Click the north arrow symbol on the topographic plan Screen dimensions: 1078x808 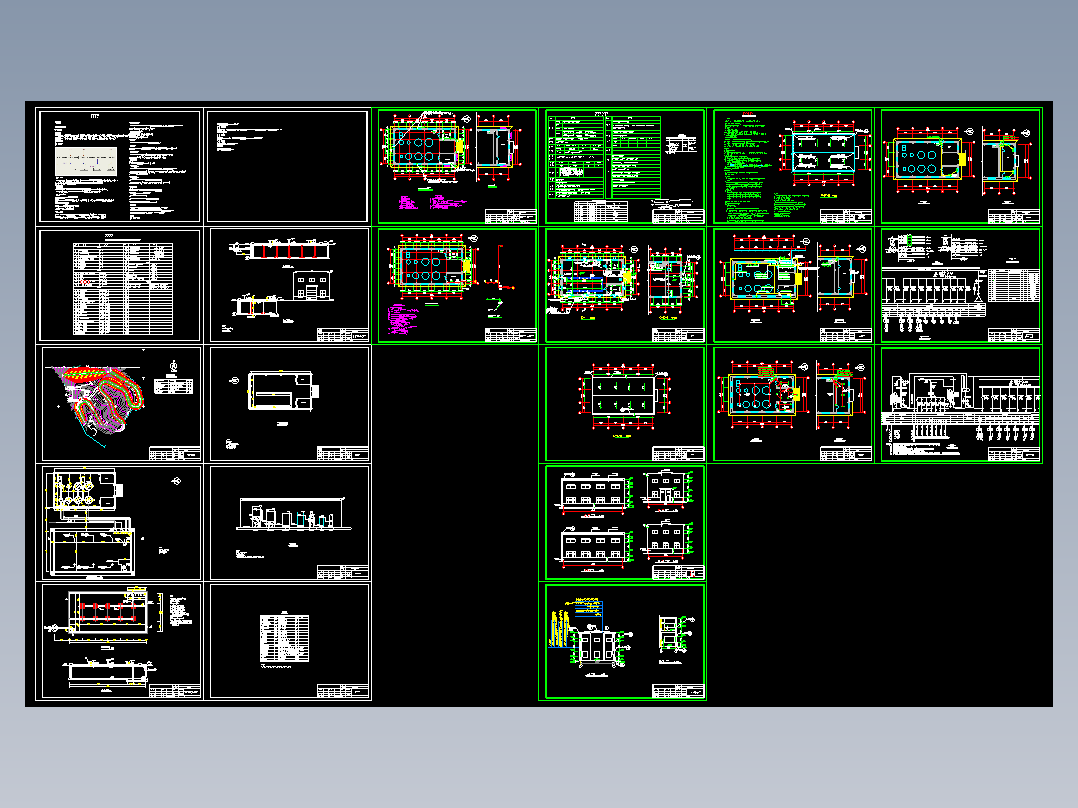pyautogui.click(x=173, y=367)
